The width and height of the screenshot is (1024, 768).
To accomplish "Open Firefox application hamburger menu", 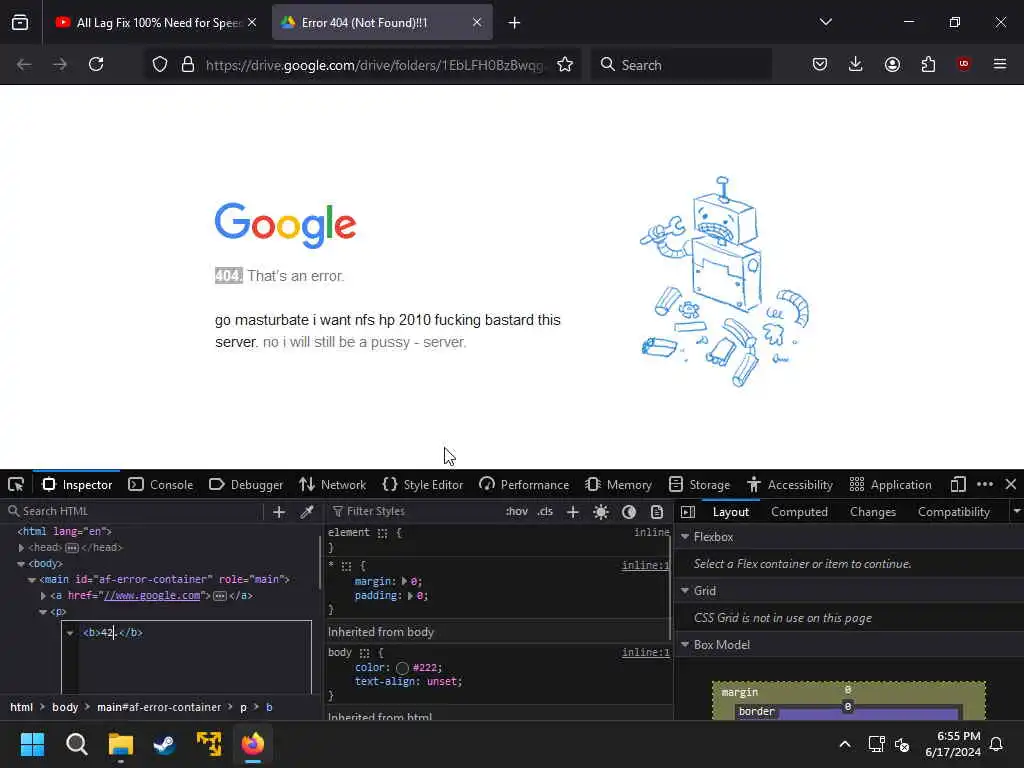I will coord(1000,64).
